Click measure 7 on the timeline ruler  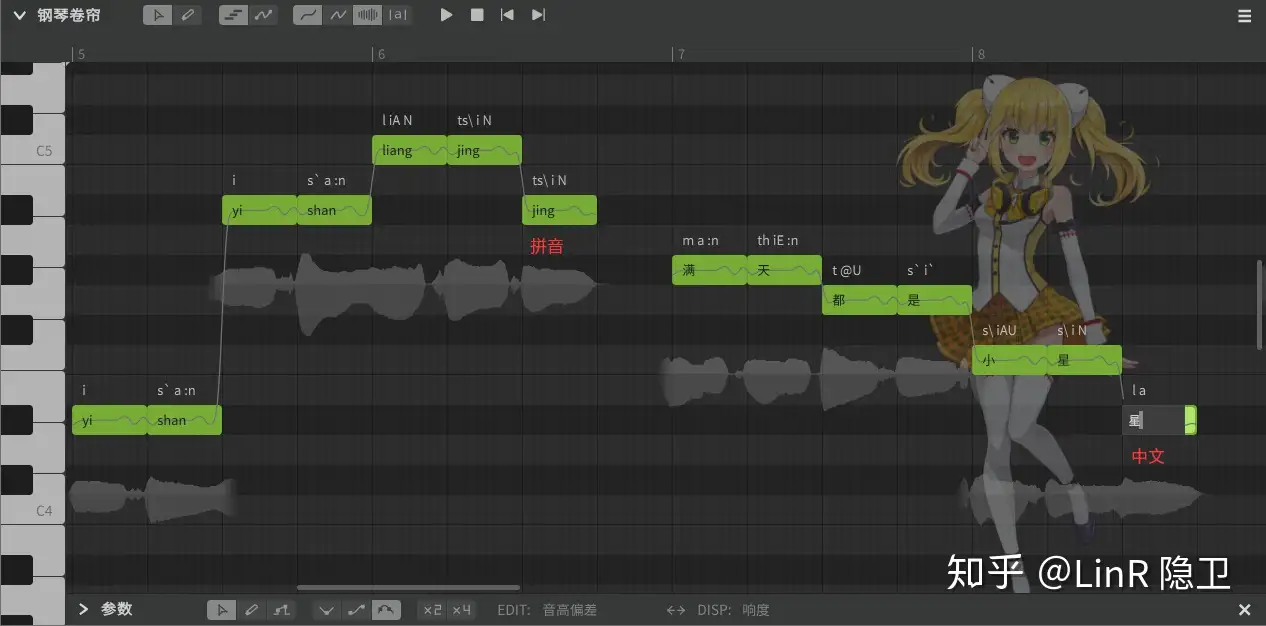pyautogui.click(x=680, y=54)
